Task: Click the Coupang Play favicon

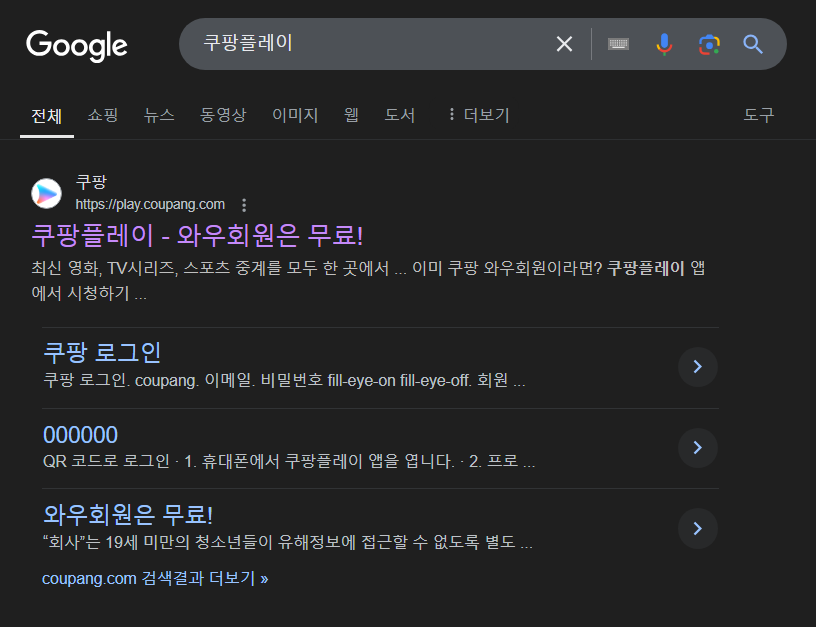Action: (x=46, y=193)
